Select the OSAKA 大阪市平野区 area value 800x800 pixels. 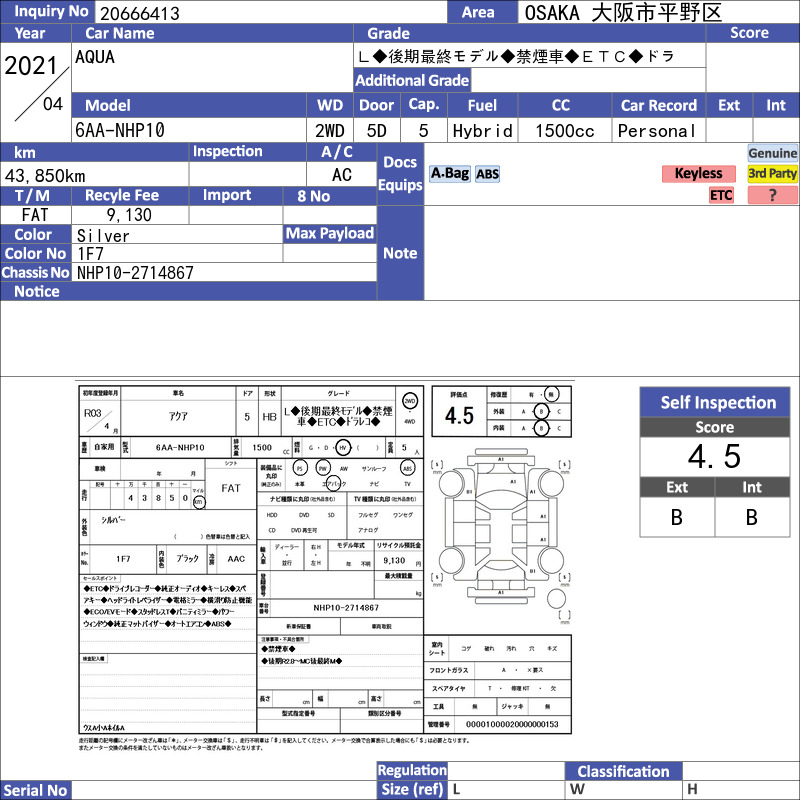tap(623, 13)
